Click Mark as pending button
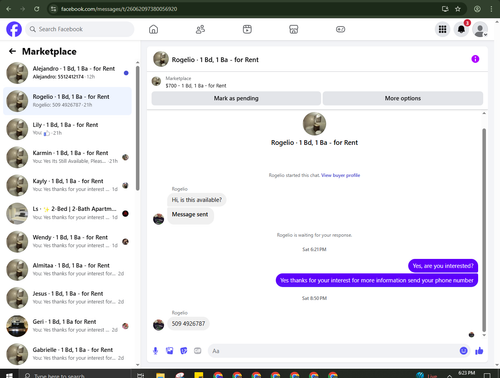 (236, 98)
